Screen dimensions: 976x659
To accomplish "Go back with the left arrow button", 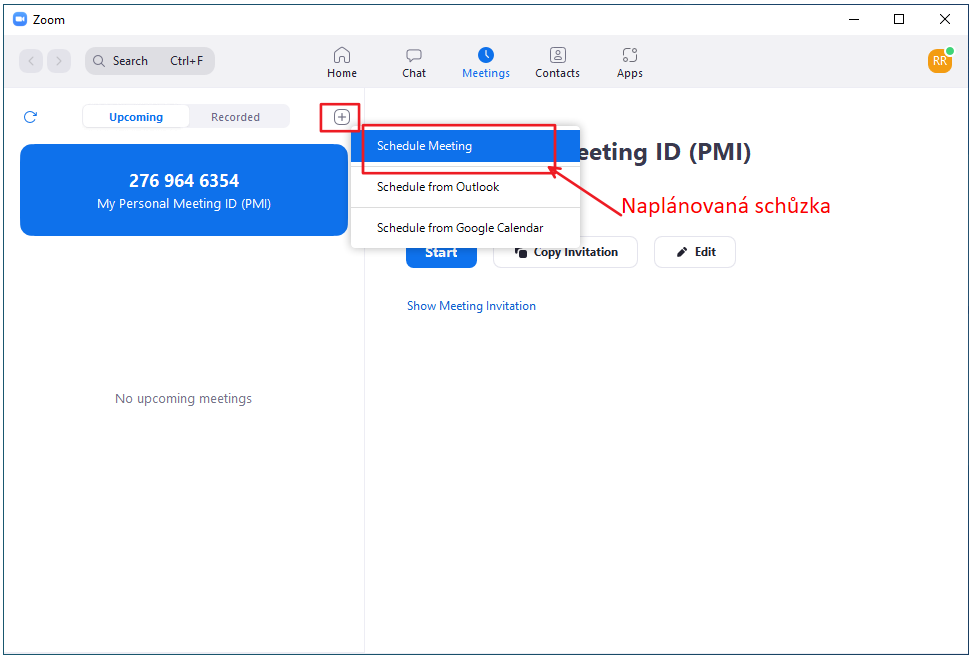I will tap(32, 61).
